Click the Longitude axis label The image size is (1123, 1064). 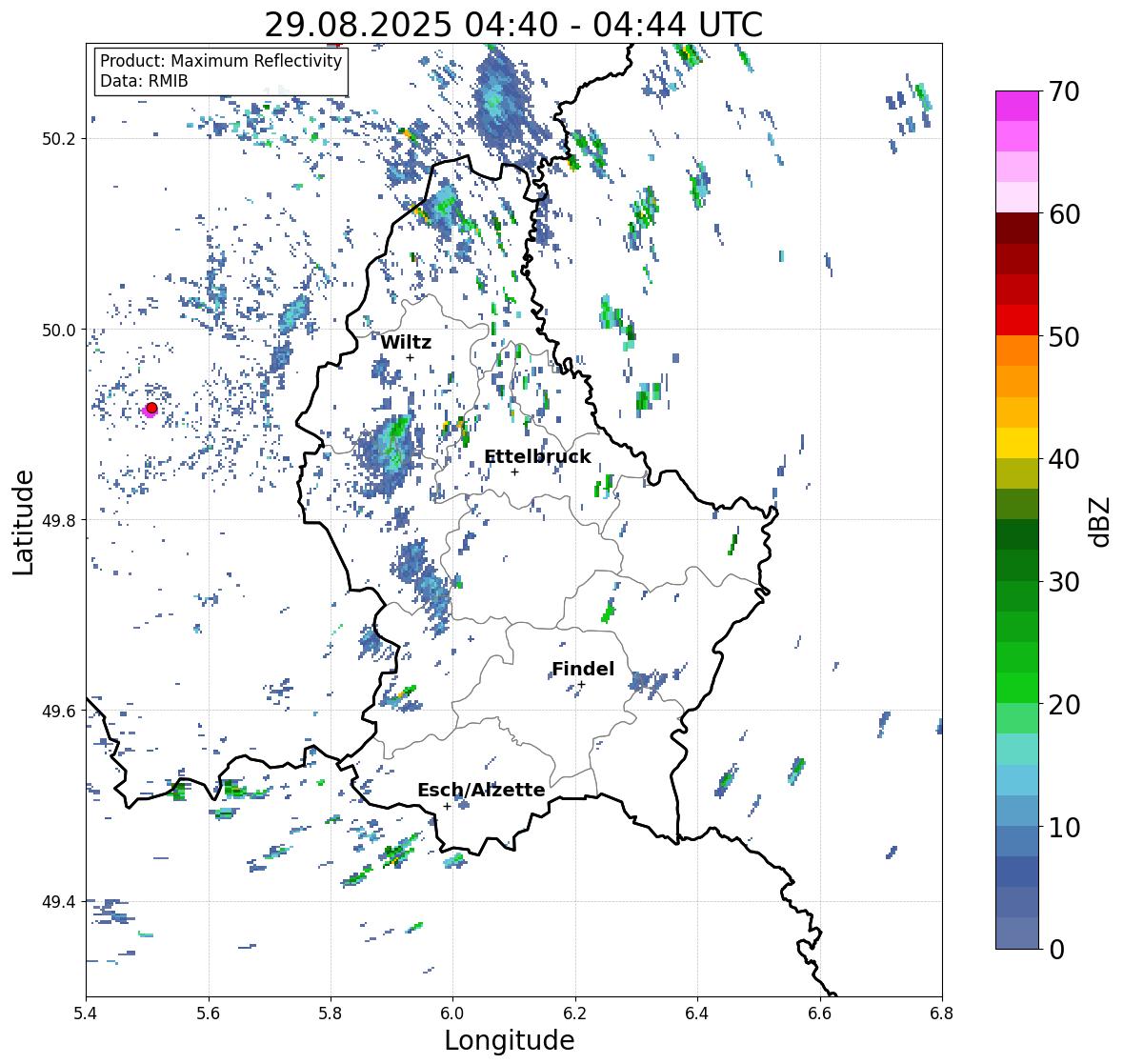pyautogui.click(x=510, y=1040)
